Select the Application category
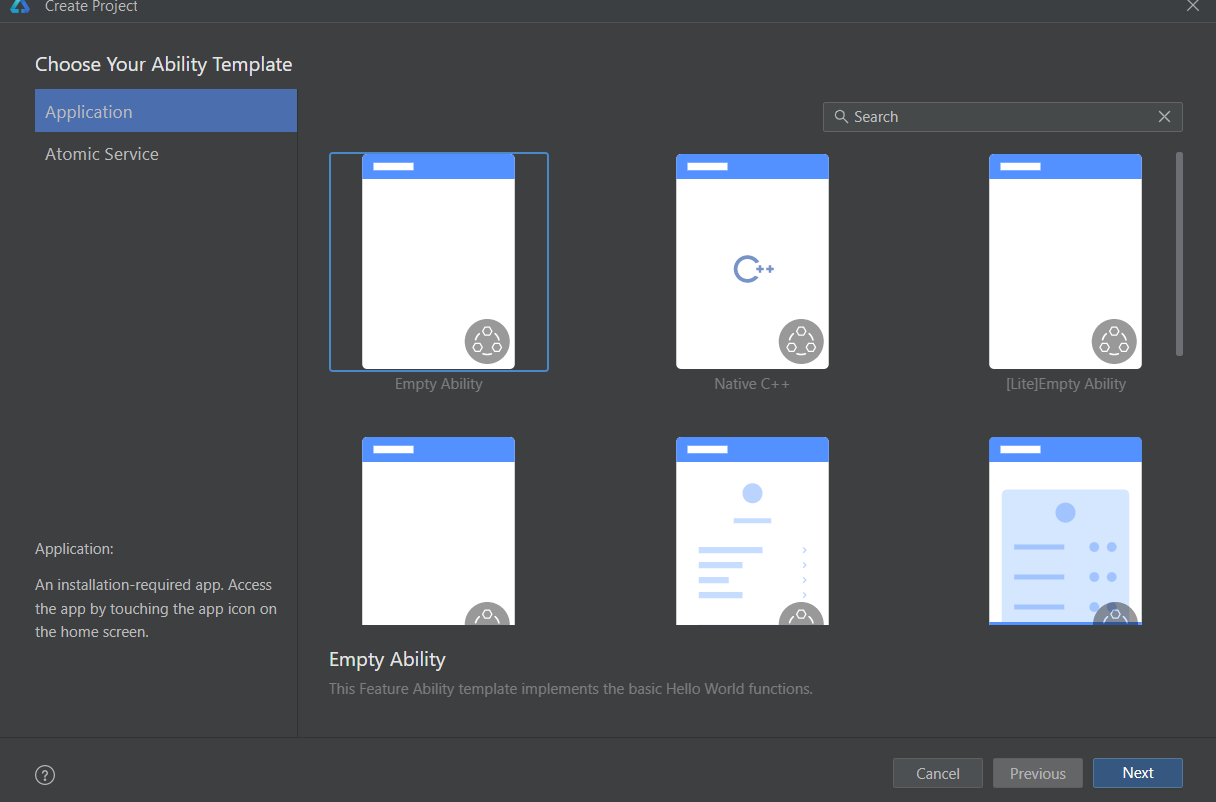The width and height of the screenshot is (1216, 802). [166, 111]
